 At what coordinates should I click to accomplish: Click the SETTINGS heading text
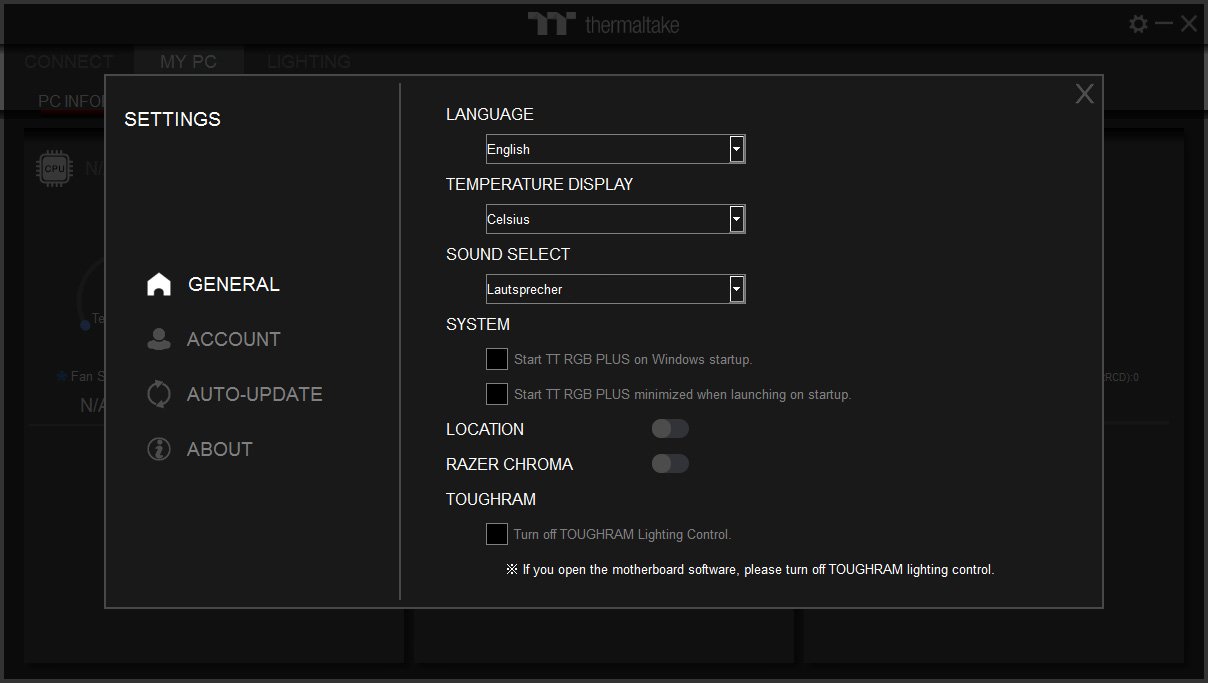pos(172,119)
